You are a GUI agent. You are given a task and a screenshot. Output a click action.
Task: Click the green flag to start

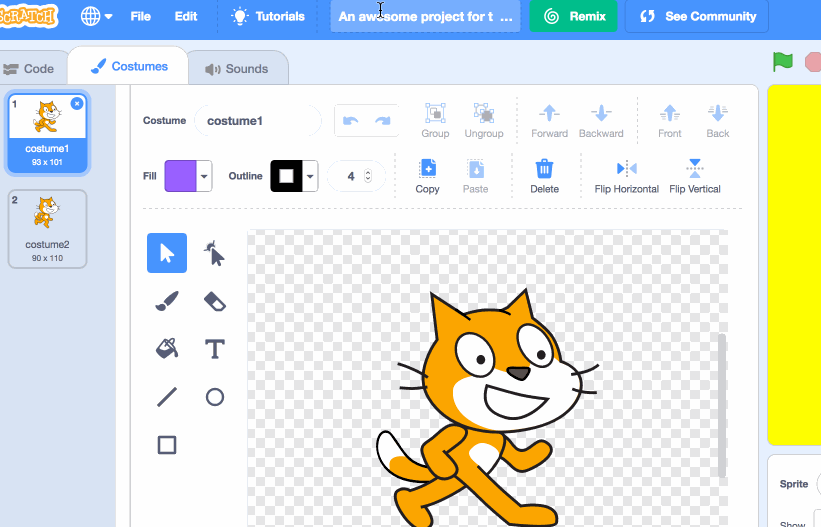click(783, 62)
